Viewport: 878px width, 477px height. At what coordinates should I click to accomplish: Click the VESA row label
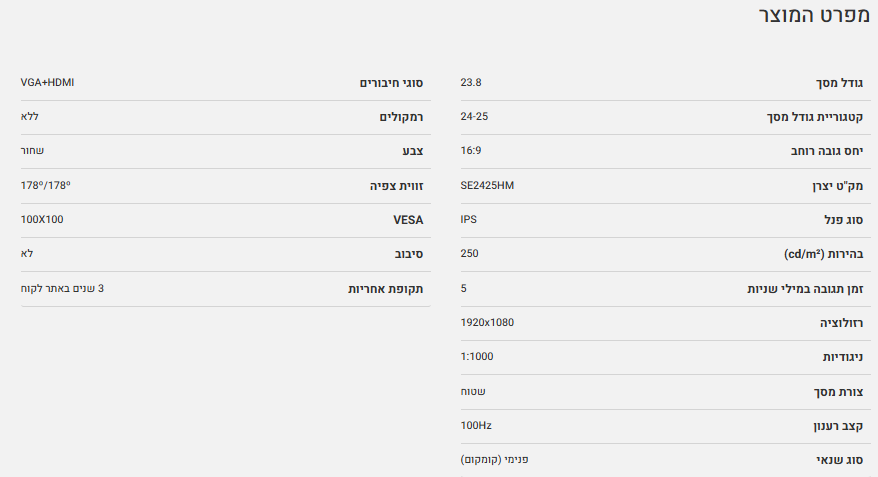click(x=408, y=220)
